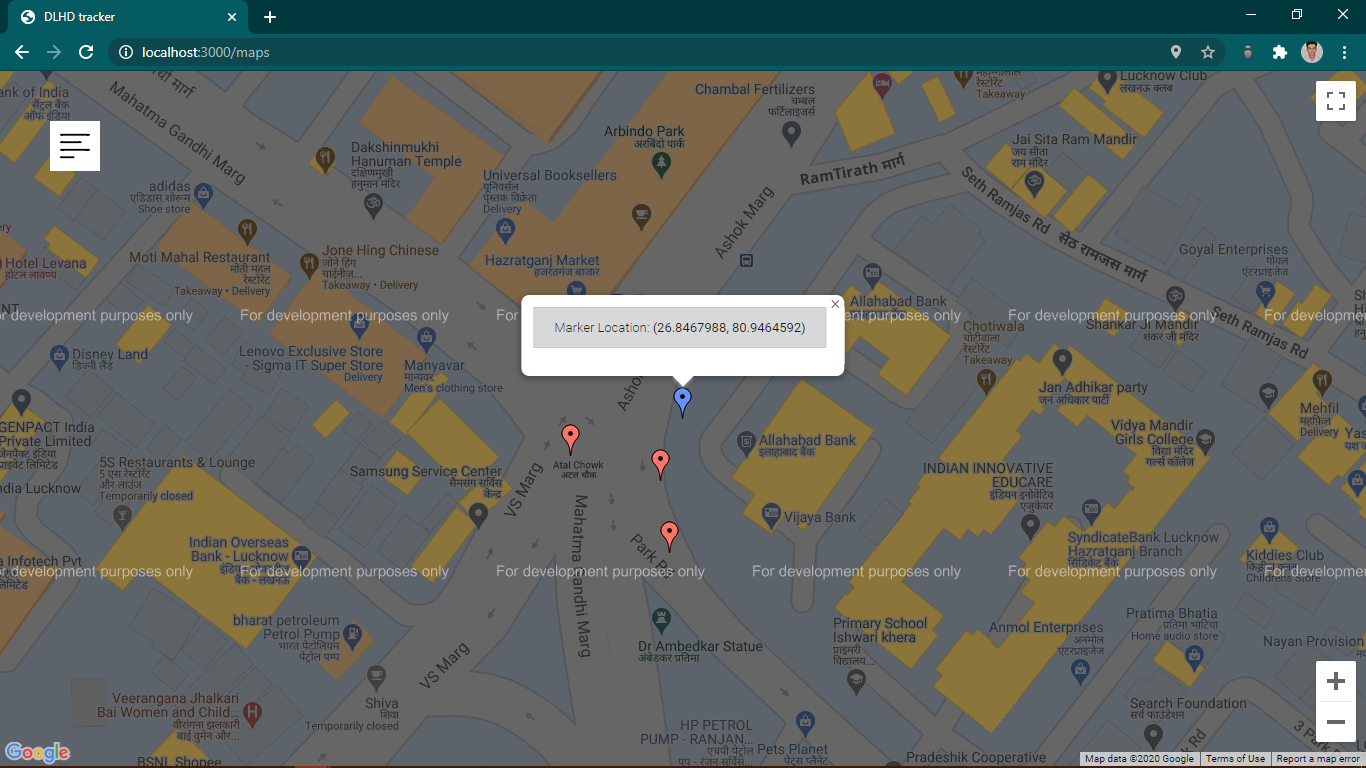
Task: Open Report a map error link
Action: [1318, 759]
